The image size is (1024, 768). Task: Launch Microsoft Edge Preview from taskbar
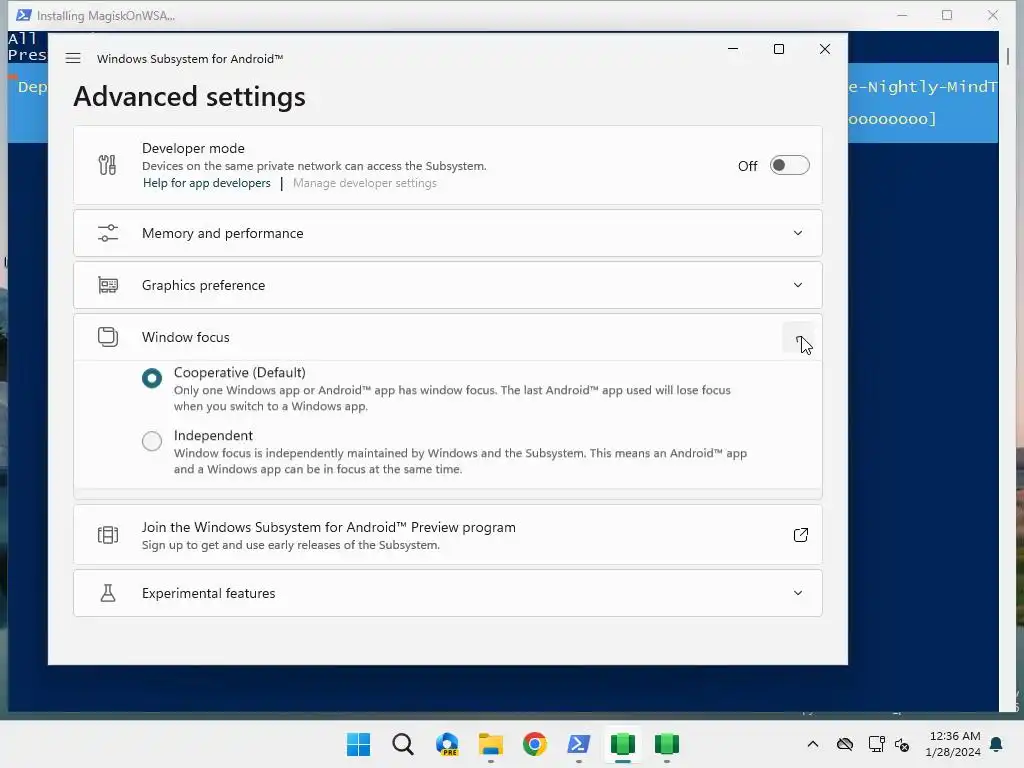pos(447,744)
